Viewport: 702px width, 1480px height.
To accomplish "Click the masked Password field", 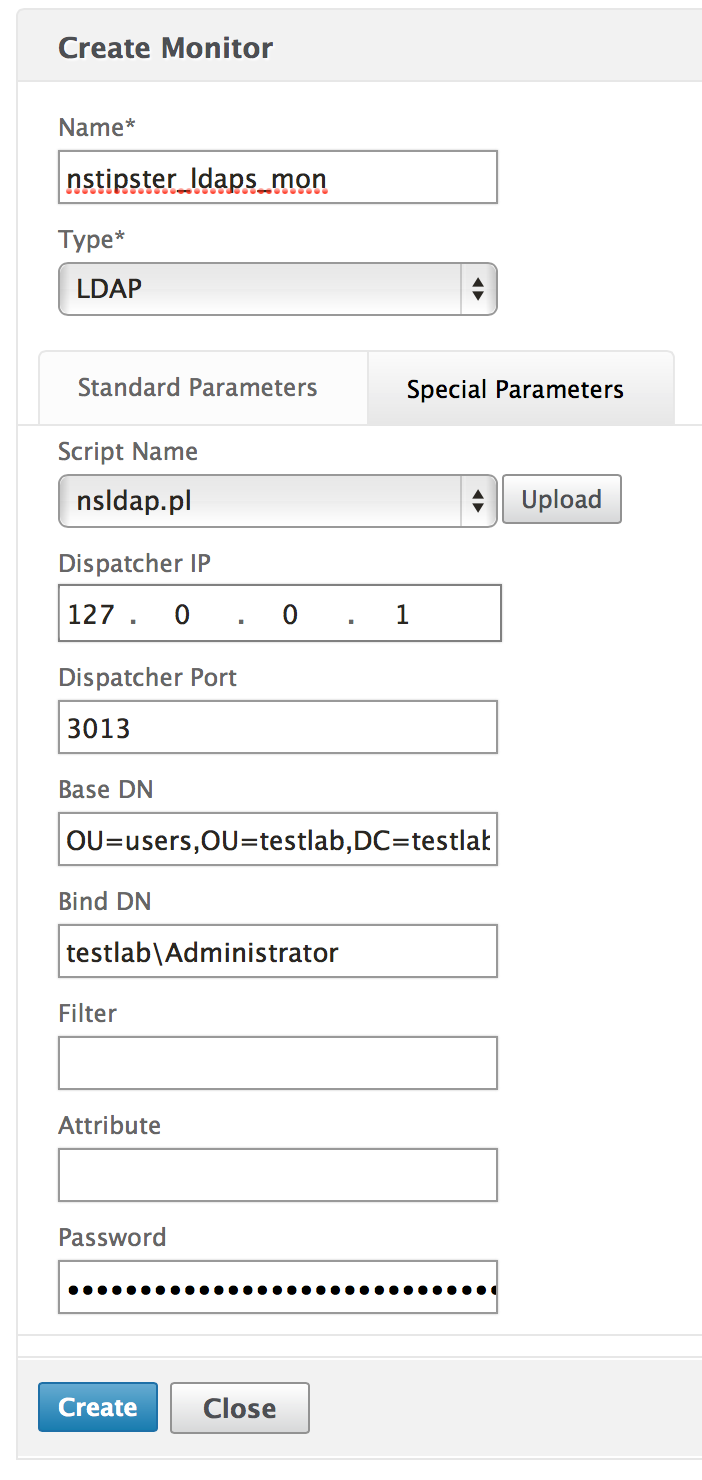I will tap(277, 1287).
